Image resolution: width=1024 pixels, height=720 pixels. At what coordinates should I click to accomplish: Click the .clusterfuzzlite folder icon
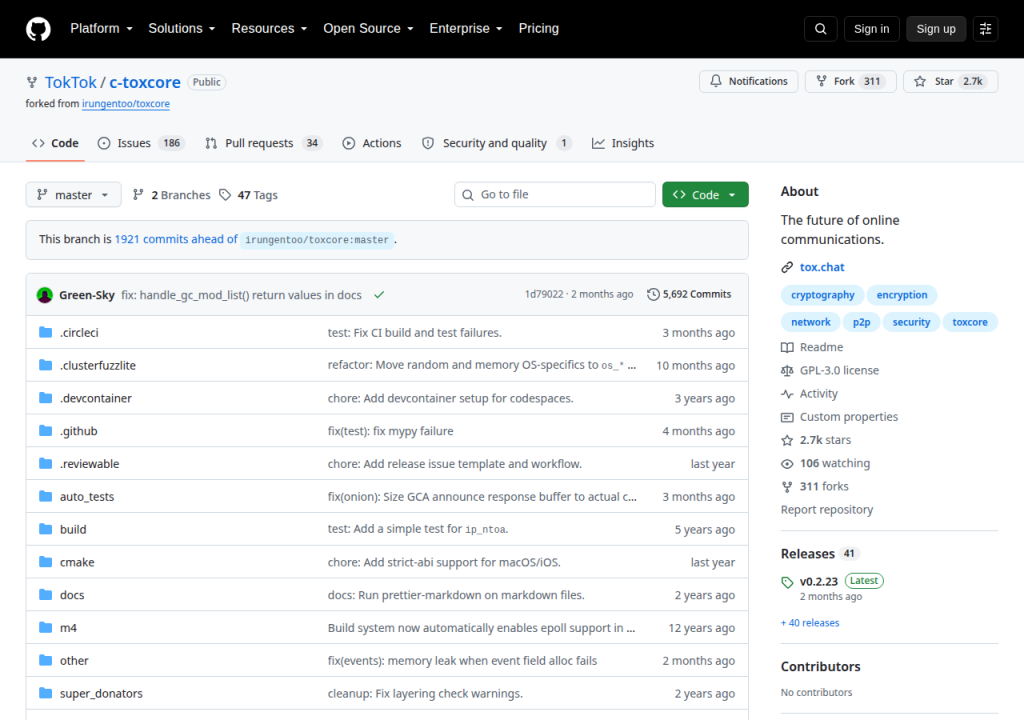coord(45,365)
